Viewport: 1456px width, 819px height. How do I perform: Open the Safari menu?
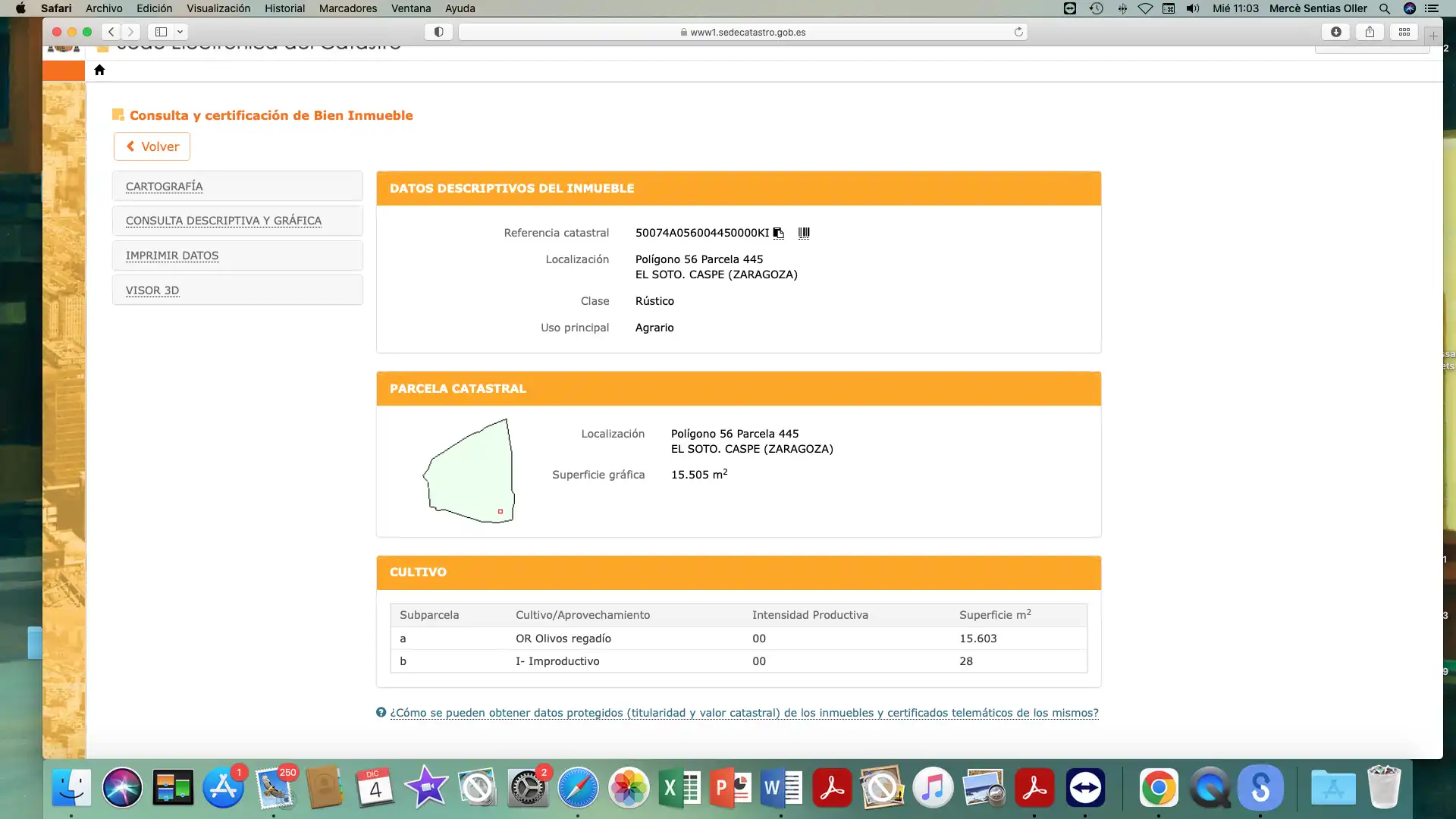click(56, 8)
